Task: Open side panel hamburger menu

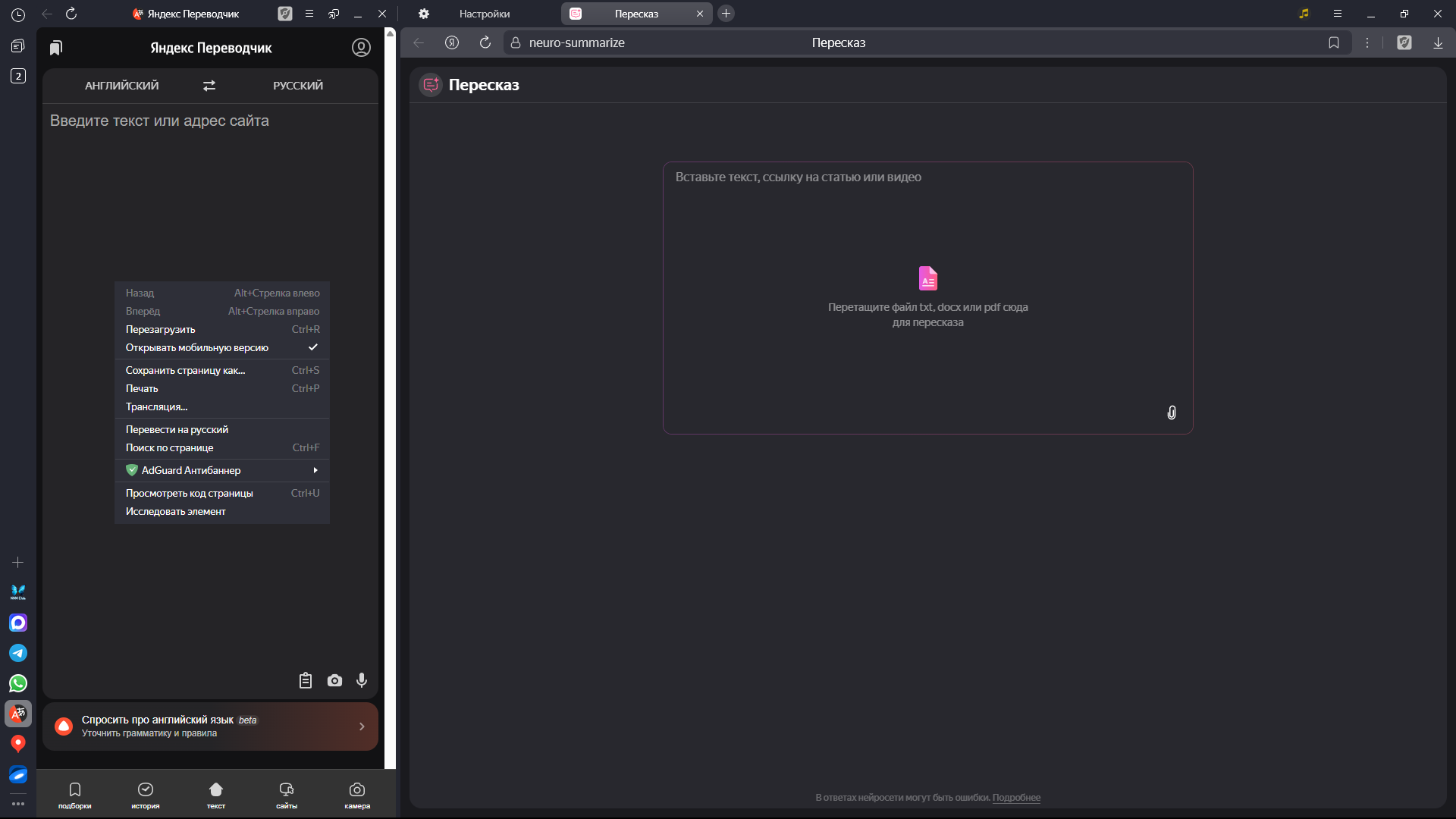Action: click(309, 14)
